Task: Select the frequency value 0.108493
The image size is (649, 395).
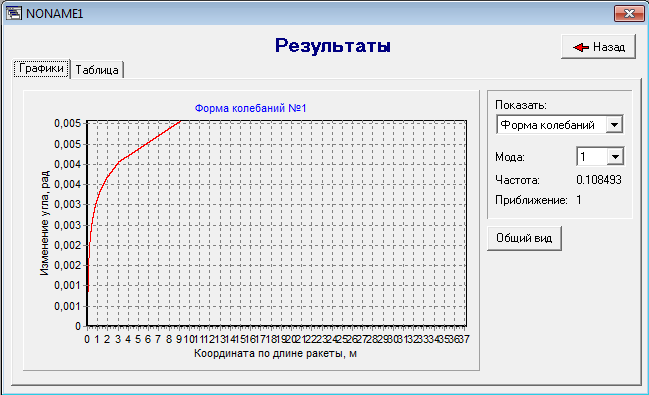Action: (599, 180)
